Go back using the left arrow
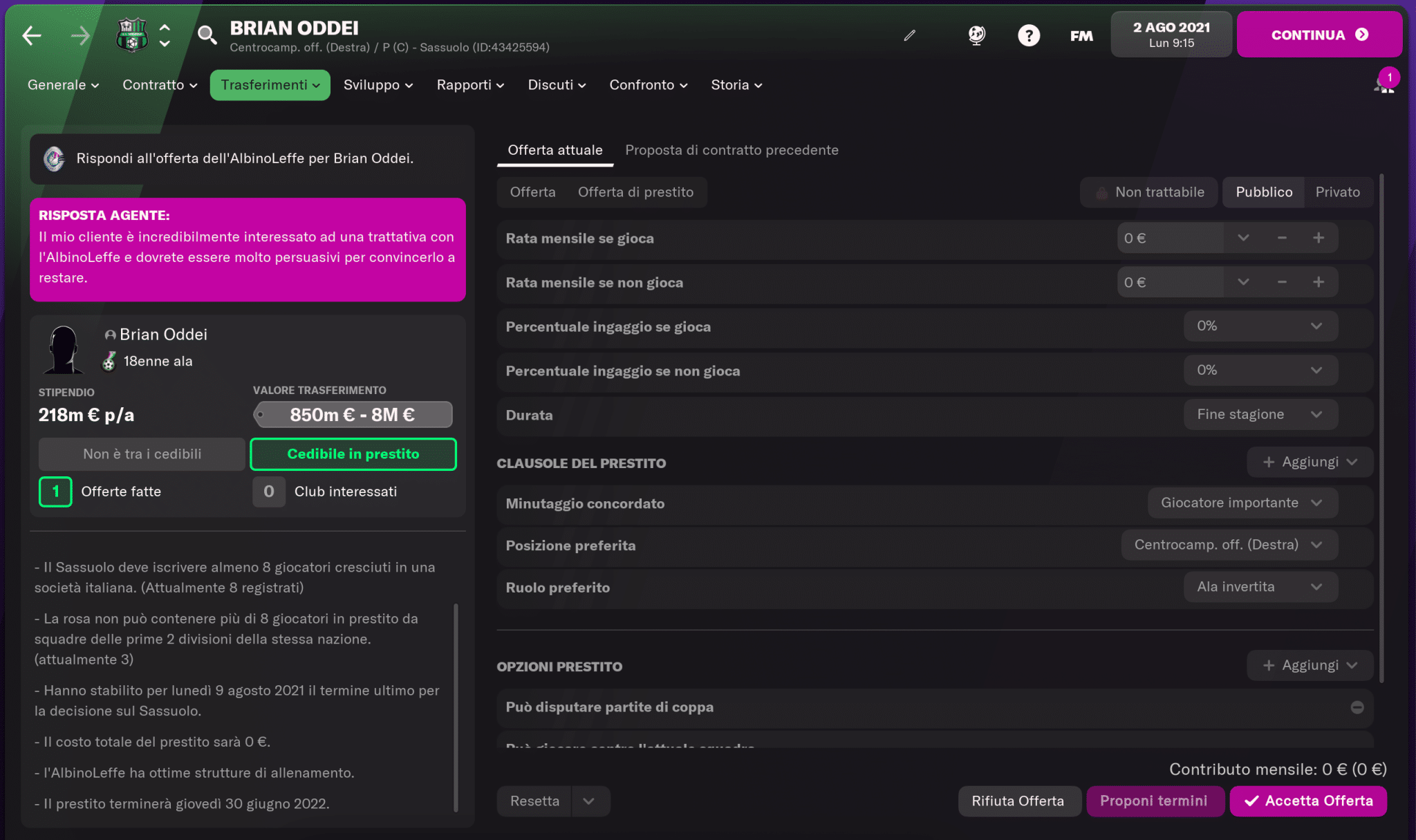 point(30,35)
